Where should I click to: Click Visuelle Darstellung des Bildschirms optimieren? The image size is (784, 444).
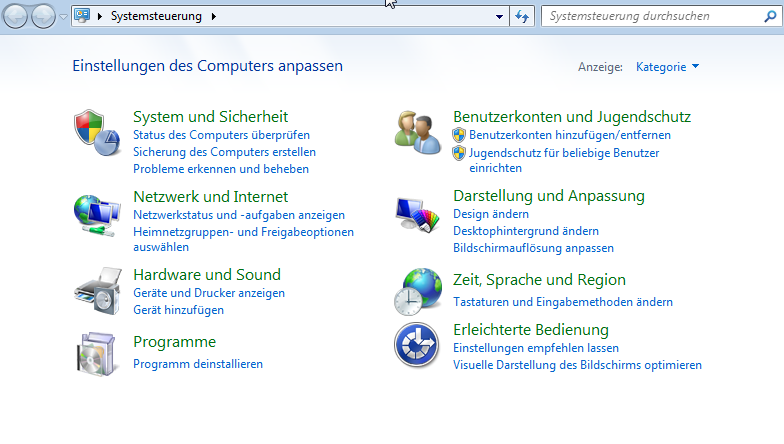578,365
